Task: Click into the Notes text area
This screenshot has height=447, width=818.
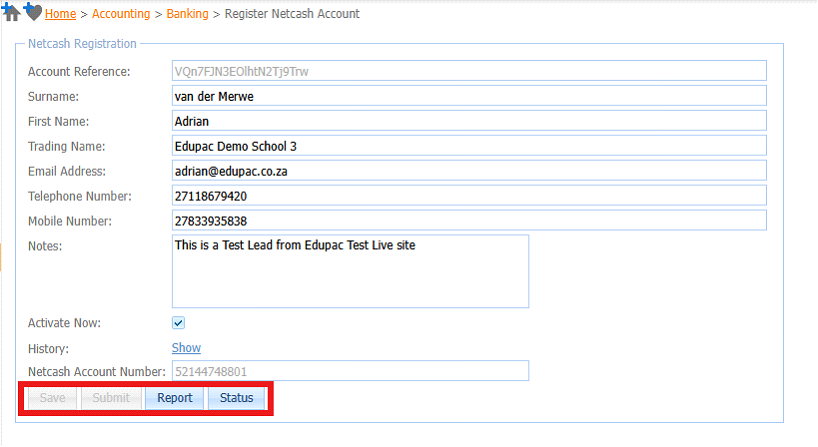Action: coord(350,271)
